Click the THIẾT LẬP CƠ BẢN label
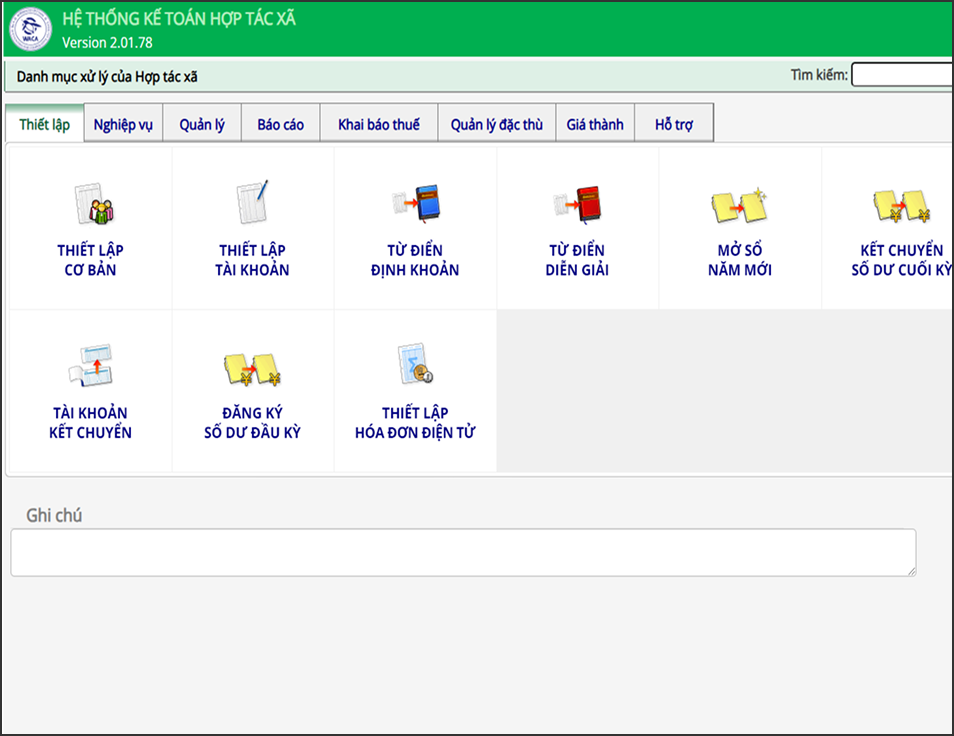The height and width of the screenshot is (736, 954). 91,260
